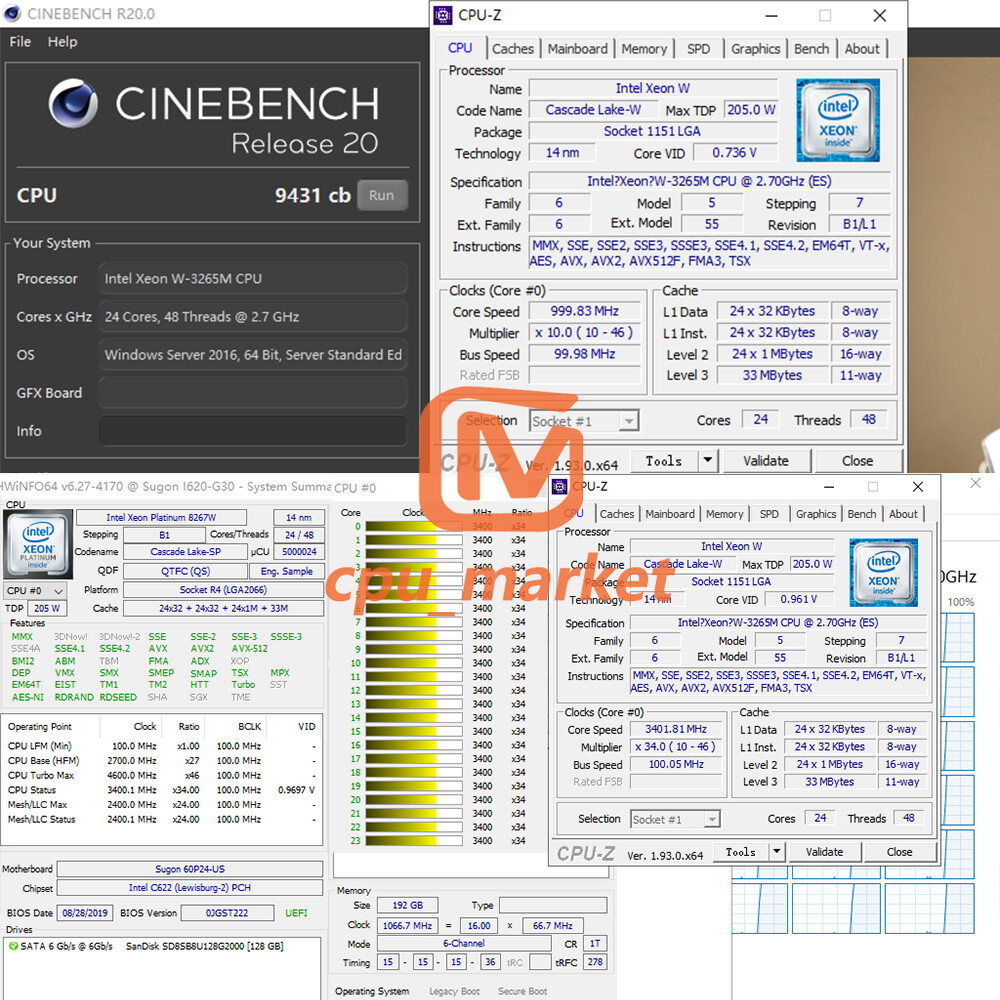Click QTFC (QS) QDF field in HWiNFO

[x=185, y=571]
